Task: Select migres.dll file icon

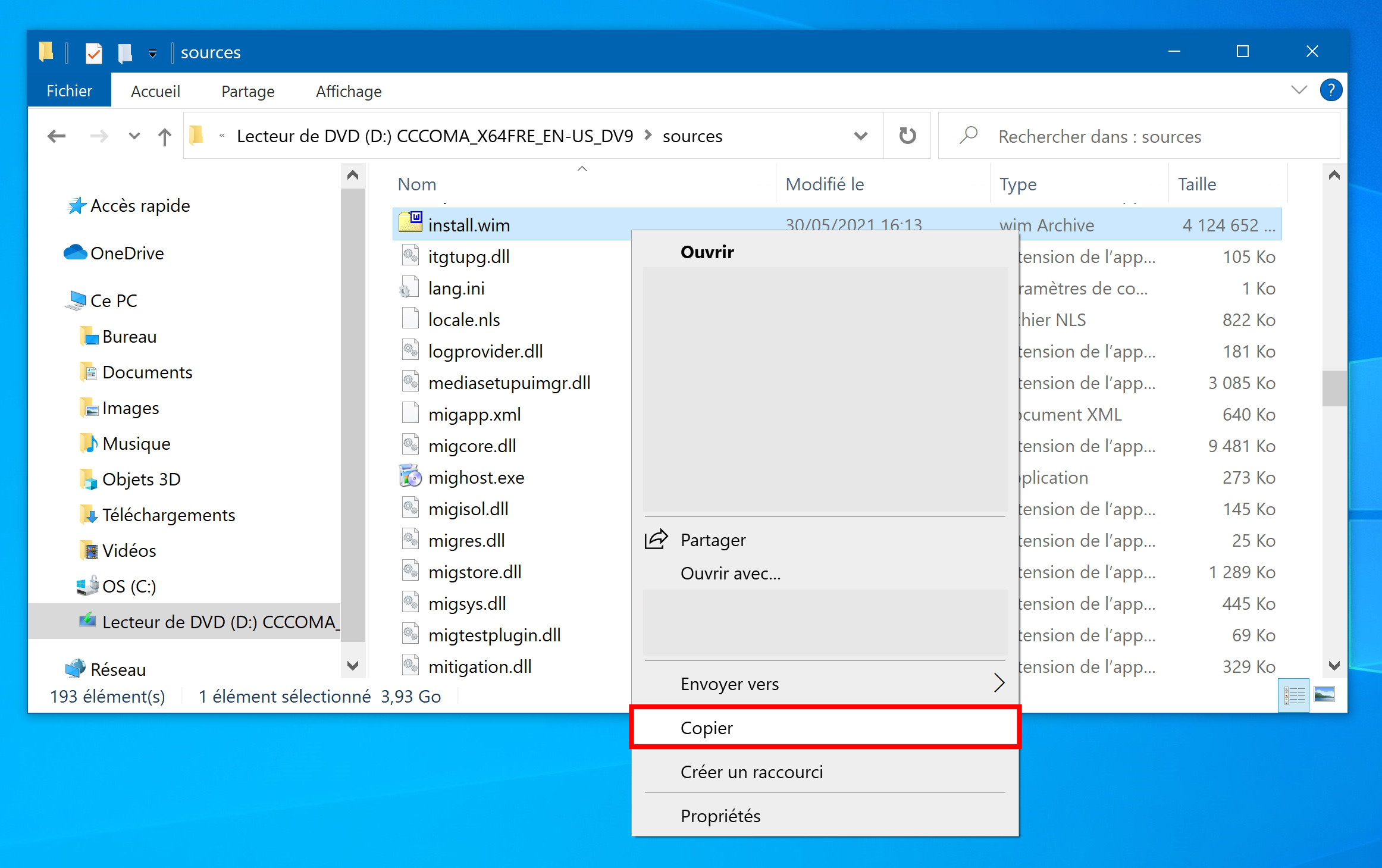Action: point(410,538)
